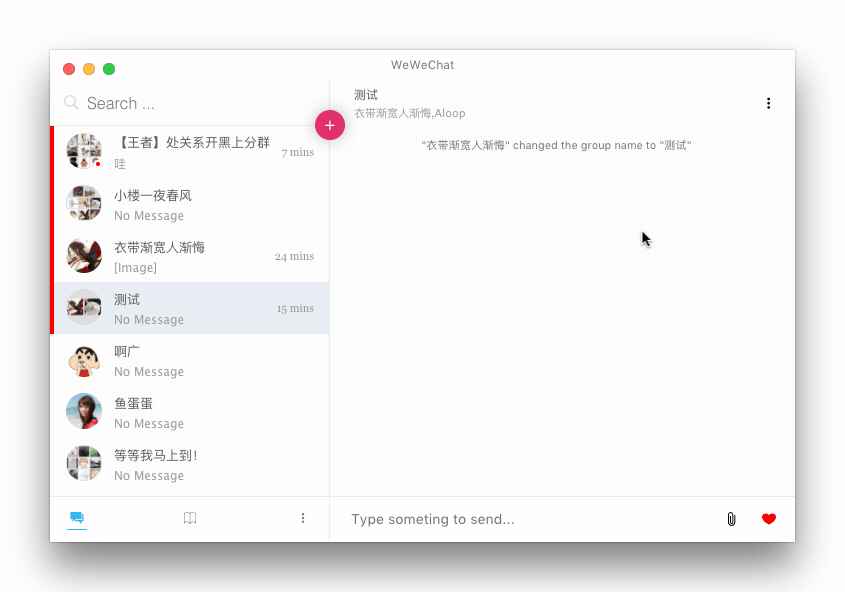Image resolution: width=845 pixels, height=592 pixels.
Task: Open the 等等我马上到! conversation
Action: pyautogui.click(x=191, y=464)
